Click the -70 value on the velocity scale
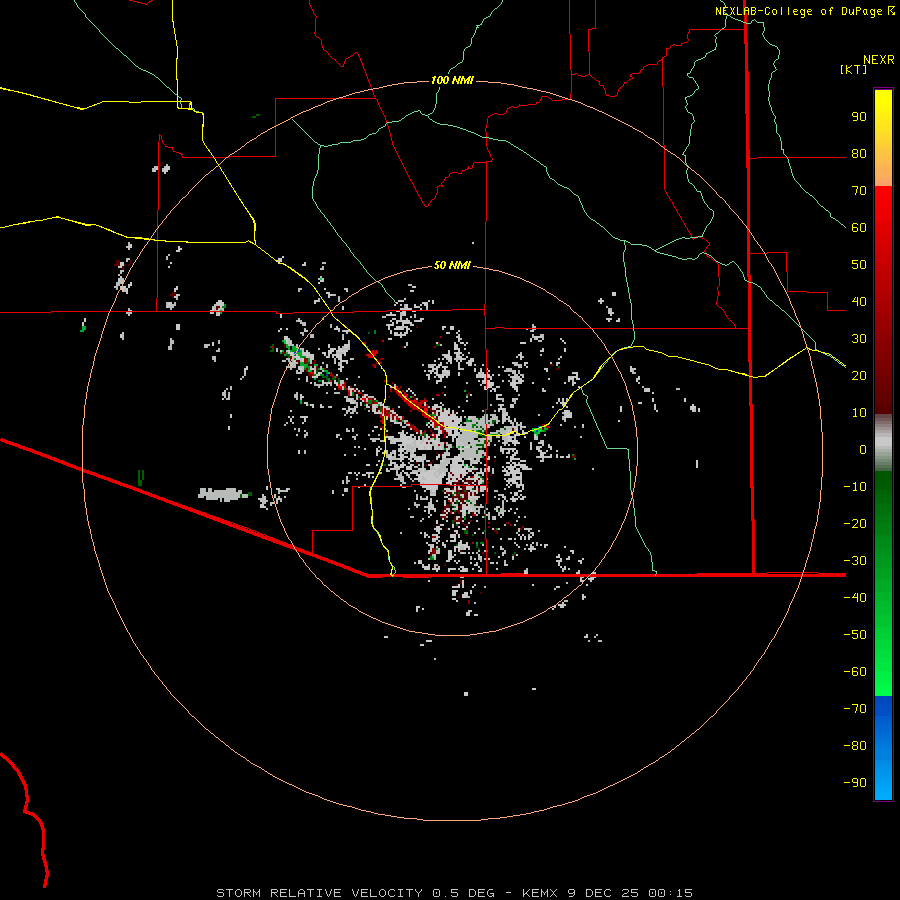900x900 pixels. click(855, 708)
